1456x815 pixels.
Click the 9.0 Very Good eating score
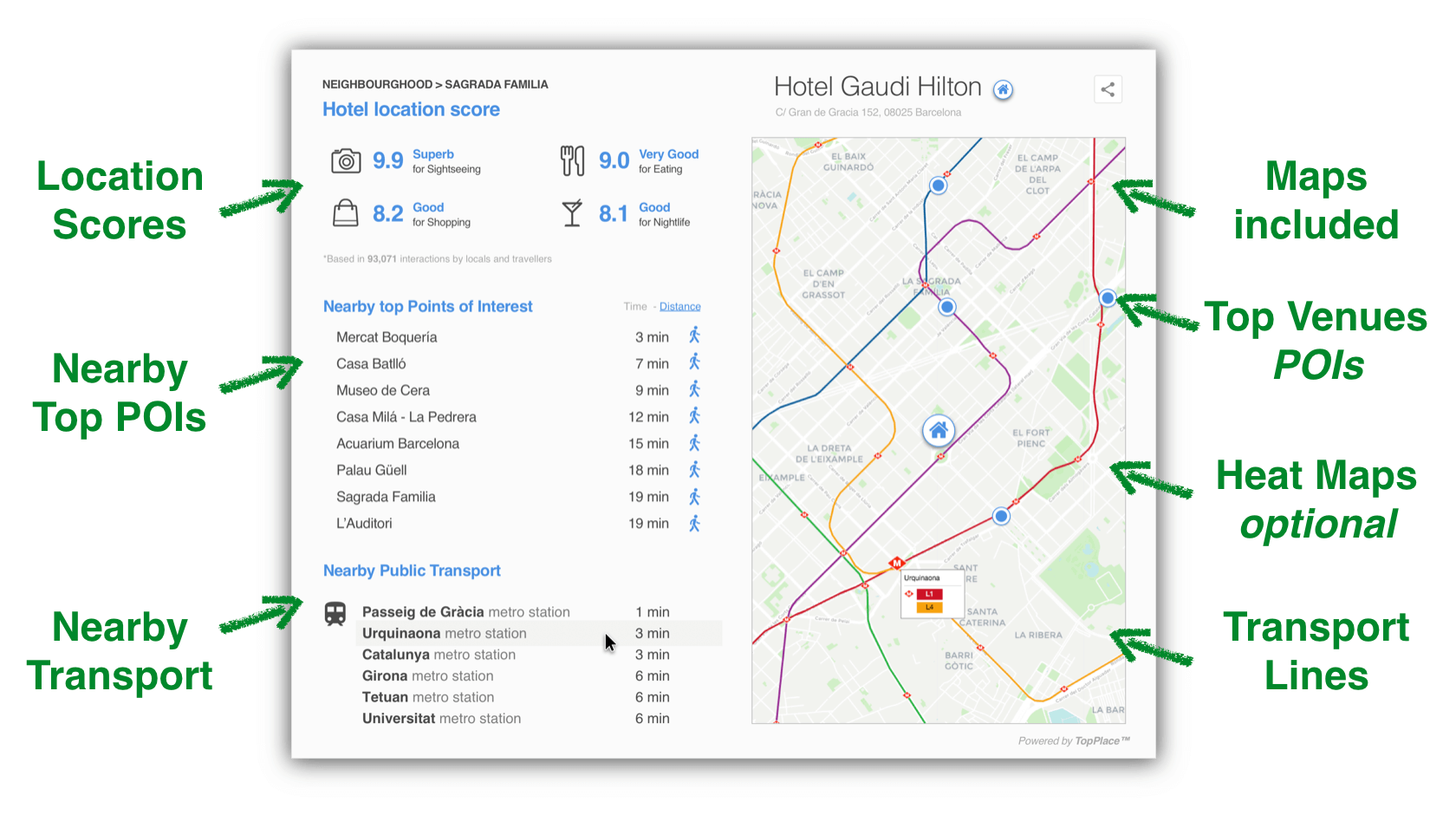pyautogui.click(x=648, y=161)
